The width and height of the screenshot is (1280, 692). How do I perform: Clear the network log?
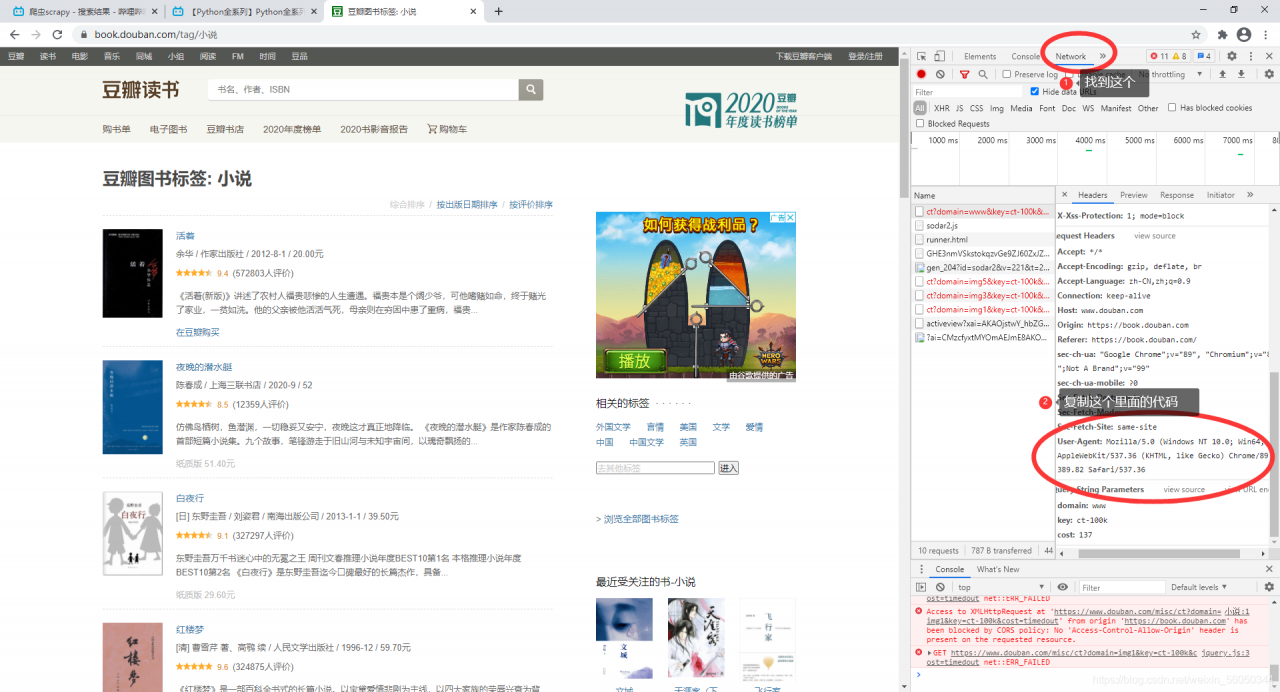940,74
